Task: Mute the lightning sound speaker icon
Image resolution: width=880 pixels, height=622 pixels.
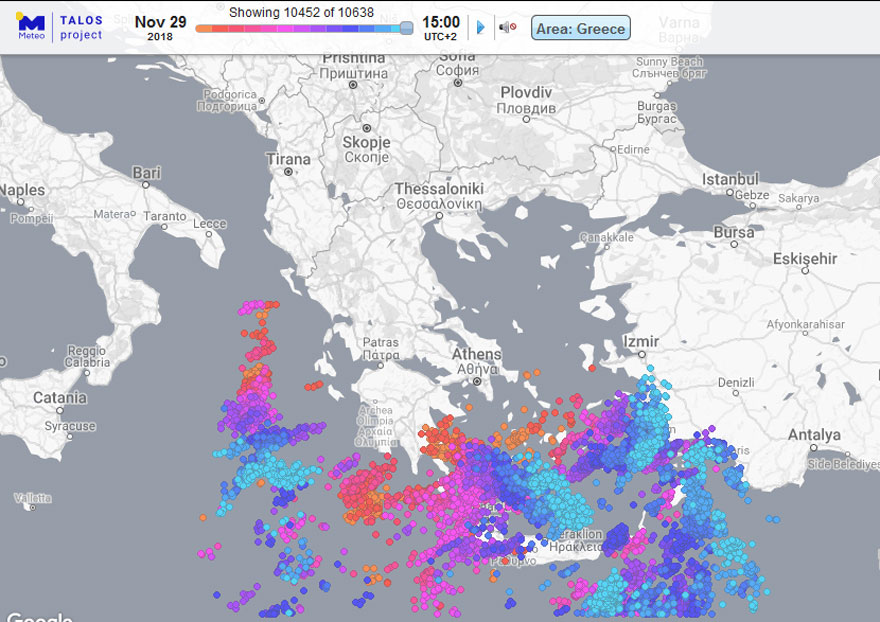Action: pyautogui.click(x=507, y=27)
